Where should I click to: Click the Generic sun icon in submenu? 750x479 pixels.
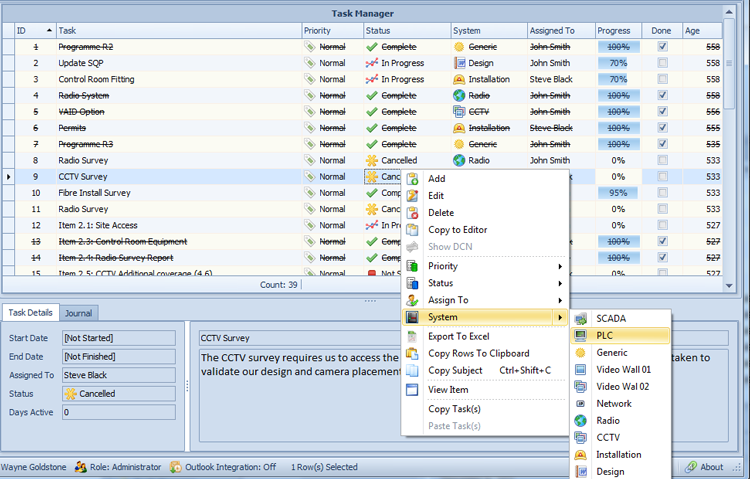(x=581, y=353)
